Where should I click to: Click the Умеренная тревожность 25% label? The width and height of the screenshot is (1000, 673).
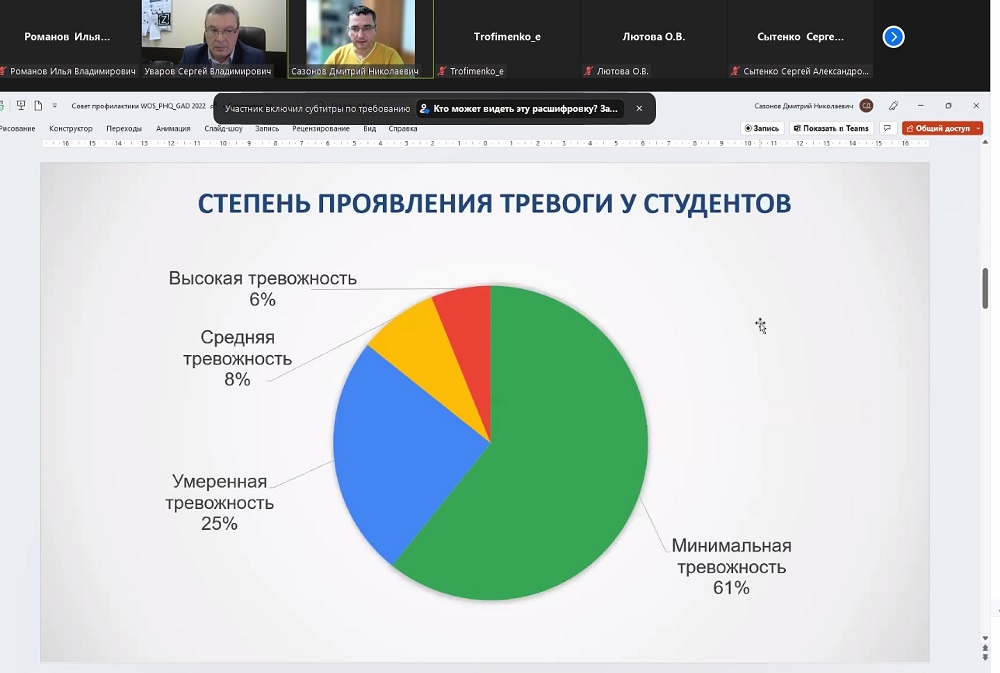pyautogui.click(x=219, y=502)
